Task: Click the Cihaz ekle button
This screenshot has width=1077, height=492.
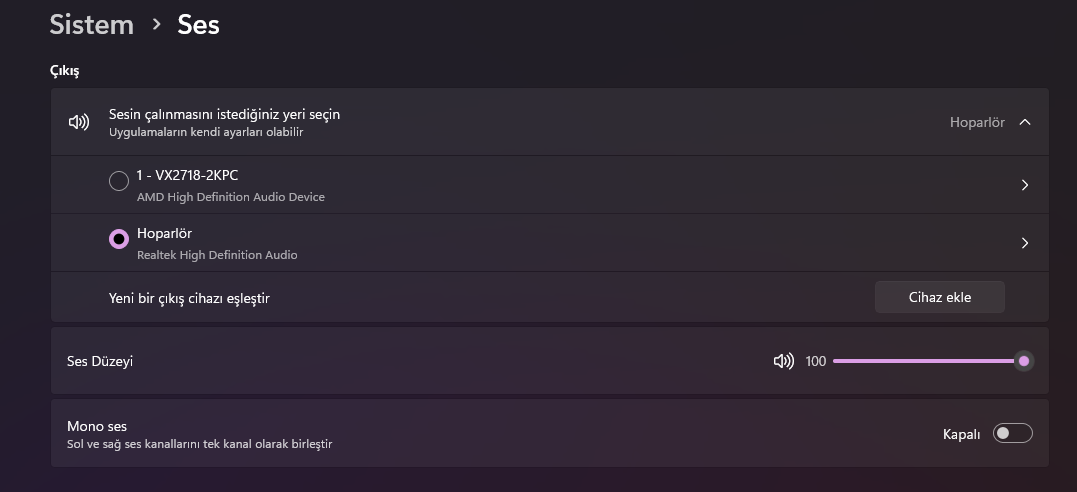Action: coord(939,297)
